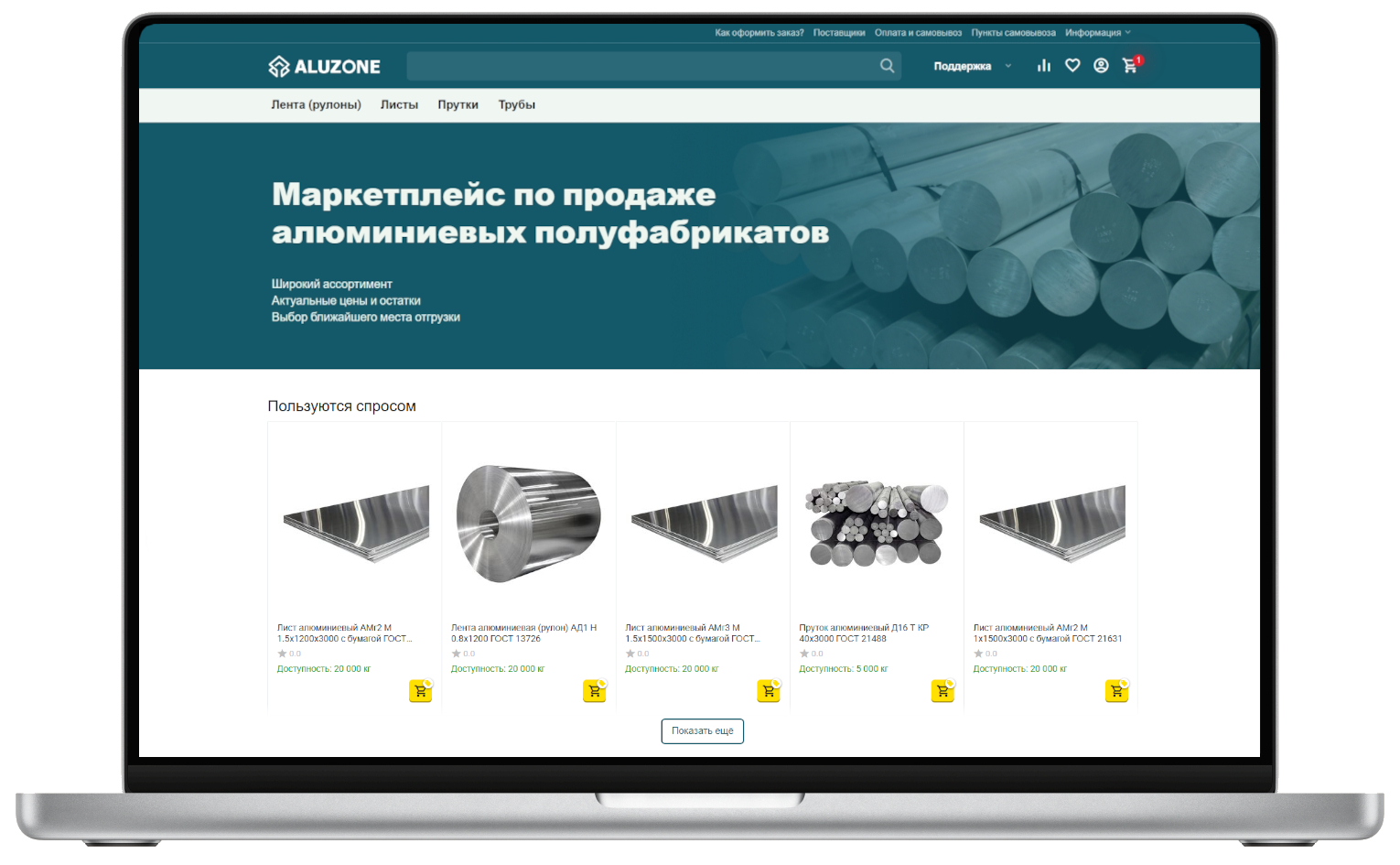Viewport: 1400px width, 865px height.
Task: Click the search input field
Action: pyautogui.click(x=641, y=66)
